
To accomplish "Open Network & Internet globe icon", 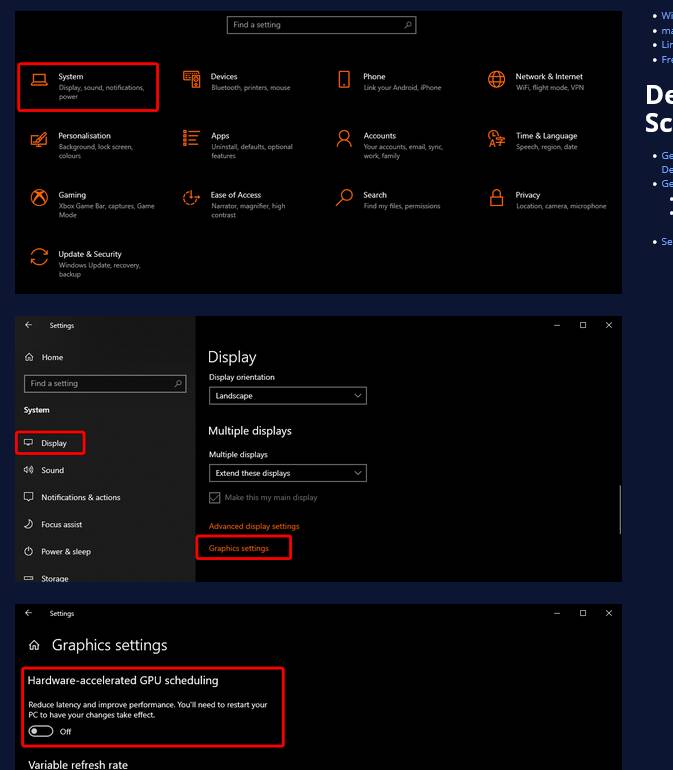I will [x=496, y=80].
